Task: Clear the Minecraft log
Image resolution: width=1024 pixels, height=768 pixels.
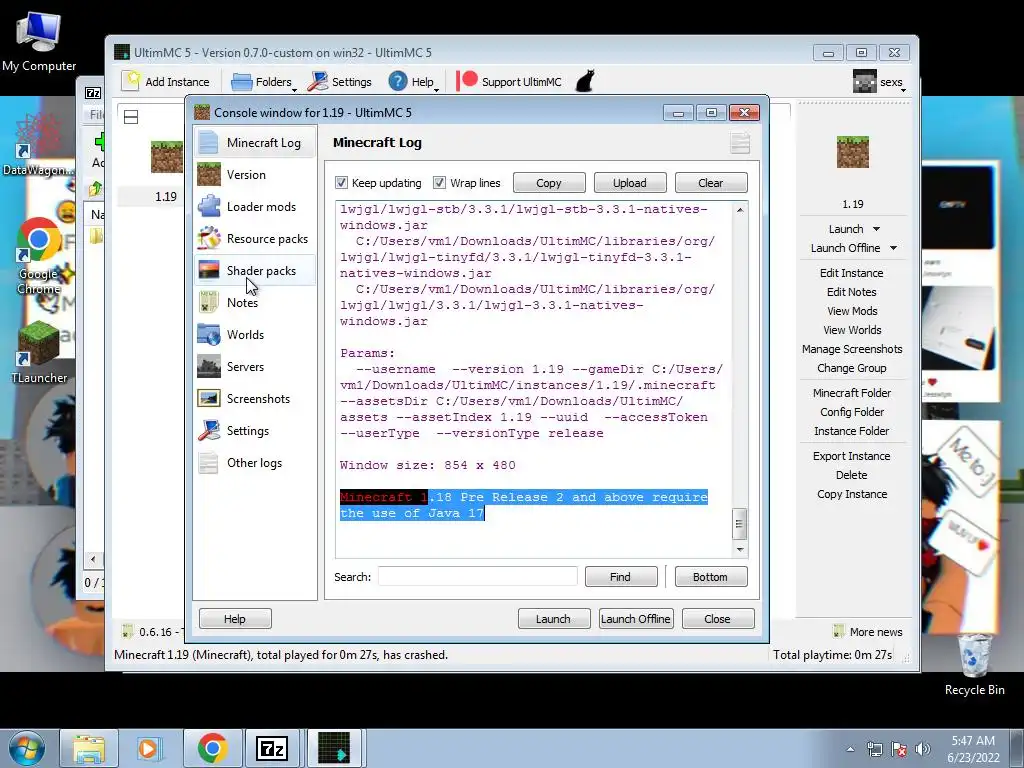Action: click(x=711, y=183)
